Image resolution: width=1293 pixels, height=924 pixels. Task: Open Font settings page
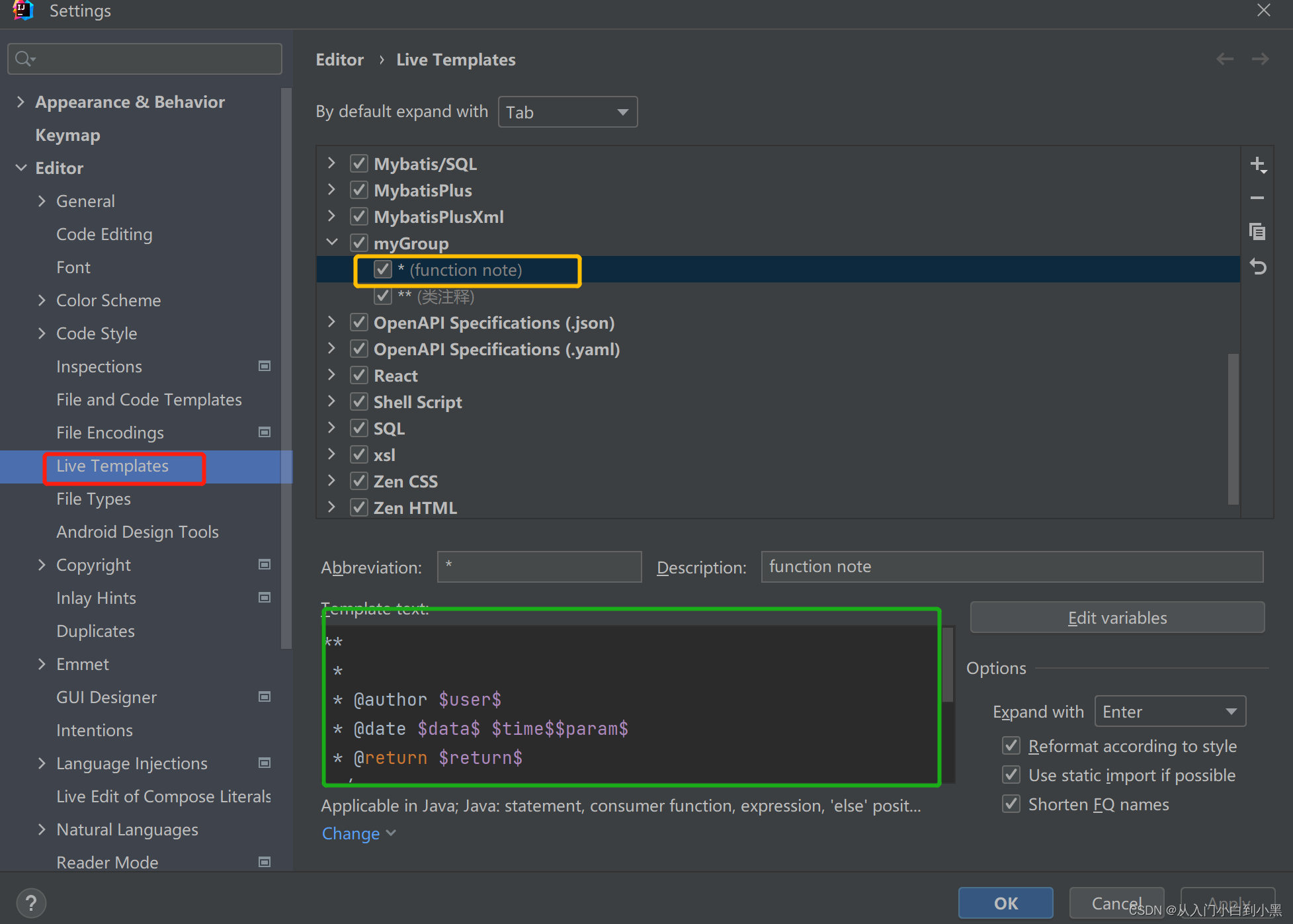coord(73,267)
